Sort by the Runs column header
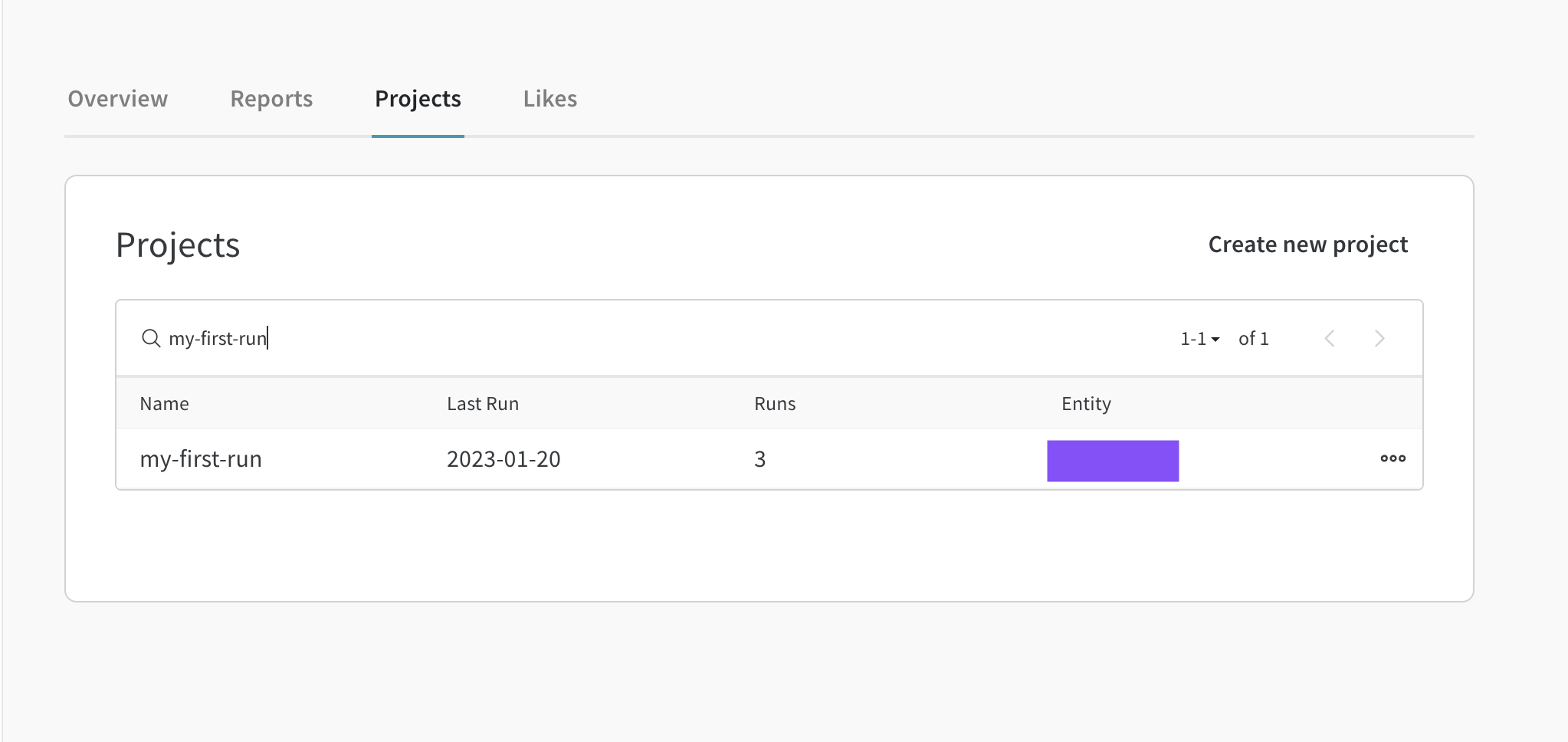 click(x=775, y=404)
